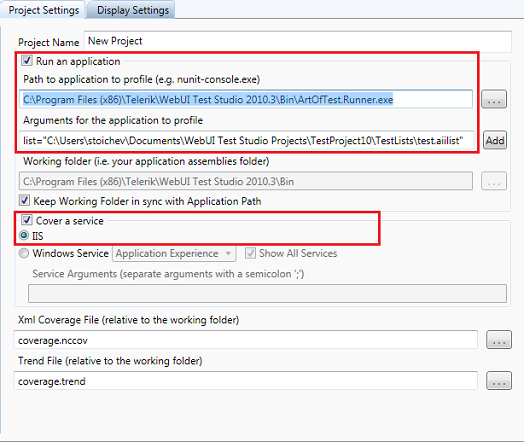This screenshot has height=442, width=524.
Task: Uncheck Keep Working Folder in sync checkbox
Action: coord(24,200)
